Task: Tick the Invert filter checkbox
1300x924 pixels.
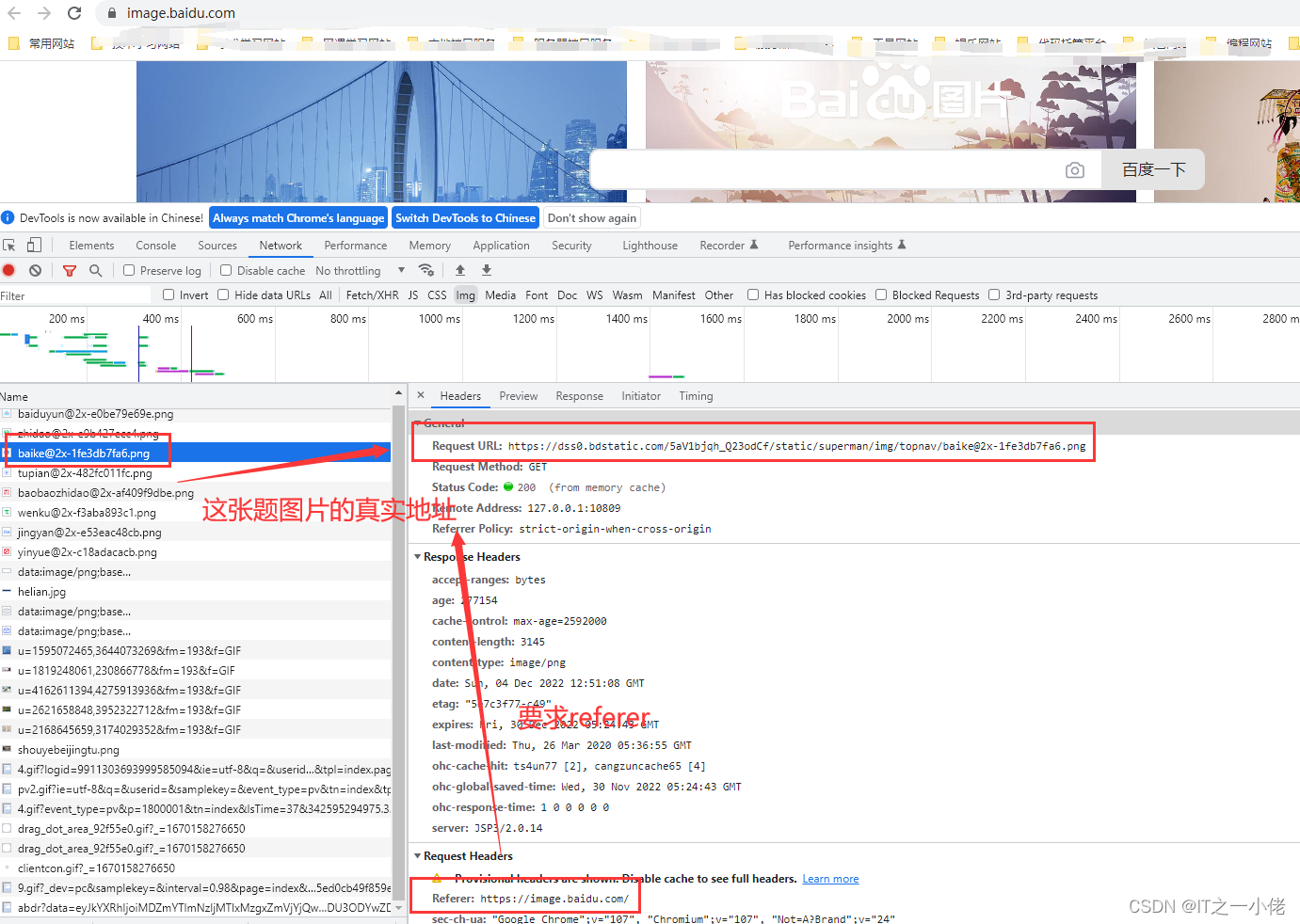Action: (169, 295)
